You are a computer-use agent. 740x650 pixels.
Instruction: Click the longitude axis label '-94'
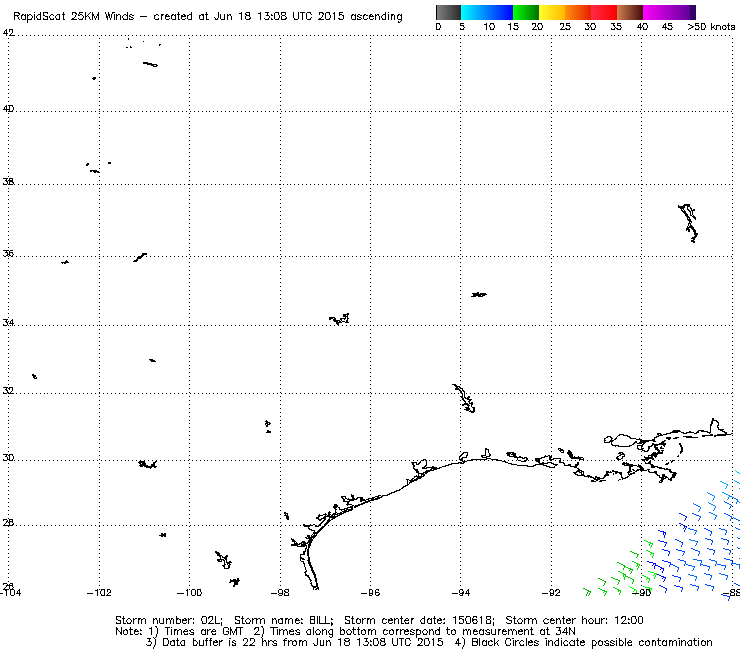461,593
